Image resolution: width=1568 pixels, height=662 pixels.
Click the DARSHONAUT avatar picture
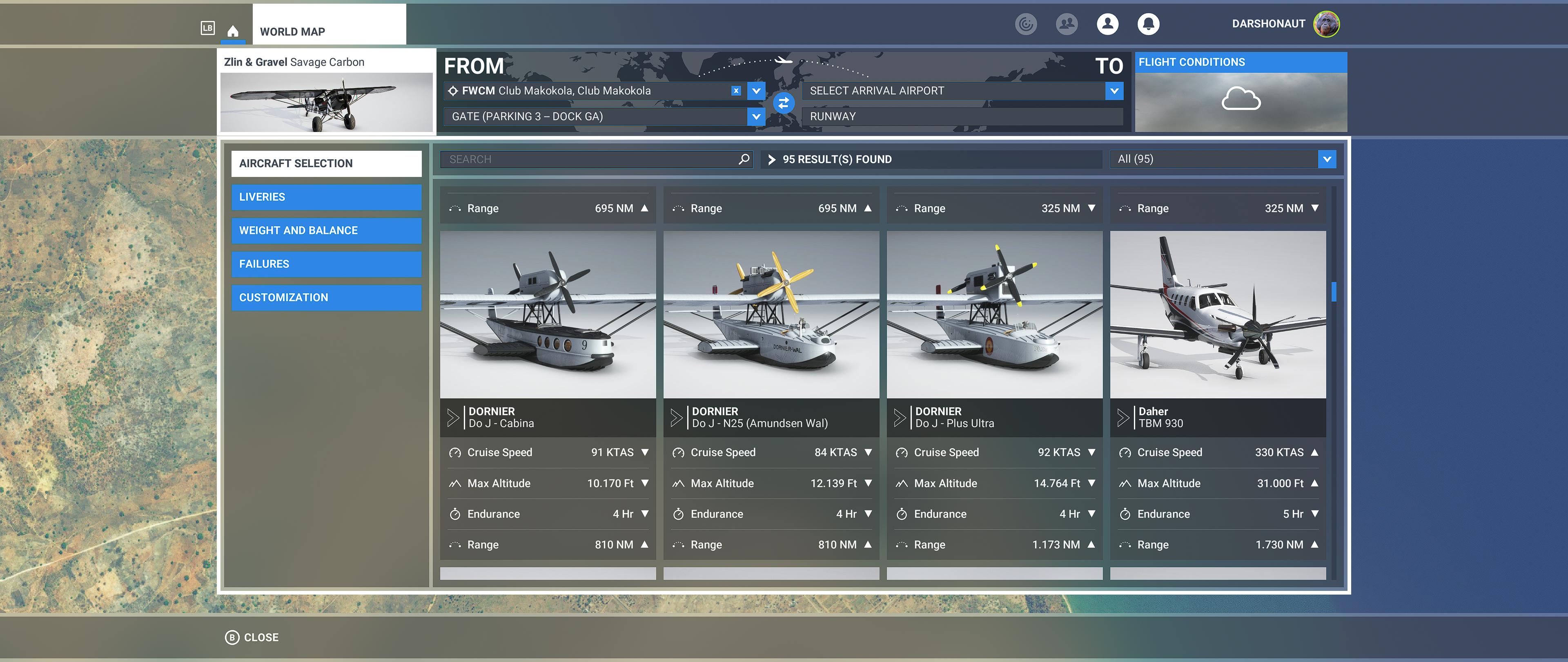click(x=1326, y=24)
